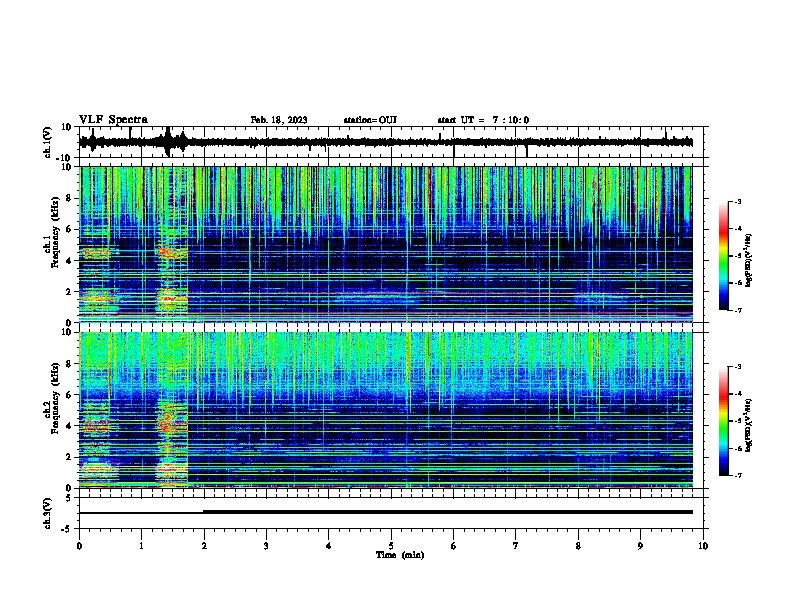This screenshot has width=792, height=612.
Task: Click the "-7" tick on ch.2 color bar
Action: [737, 476]
